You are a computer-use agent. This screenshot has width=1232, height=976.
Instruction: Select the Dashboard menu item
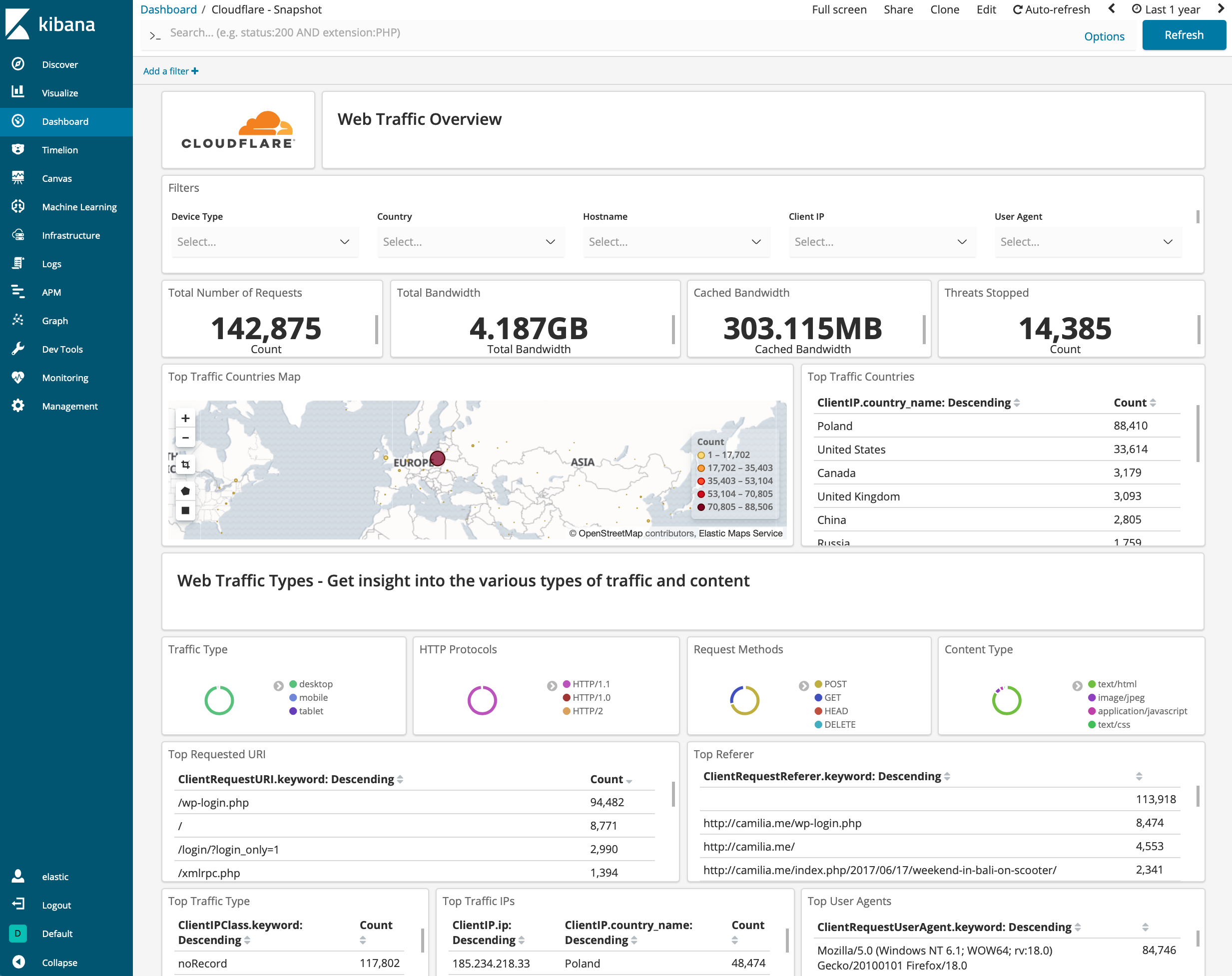[66, 121]
